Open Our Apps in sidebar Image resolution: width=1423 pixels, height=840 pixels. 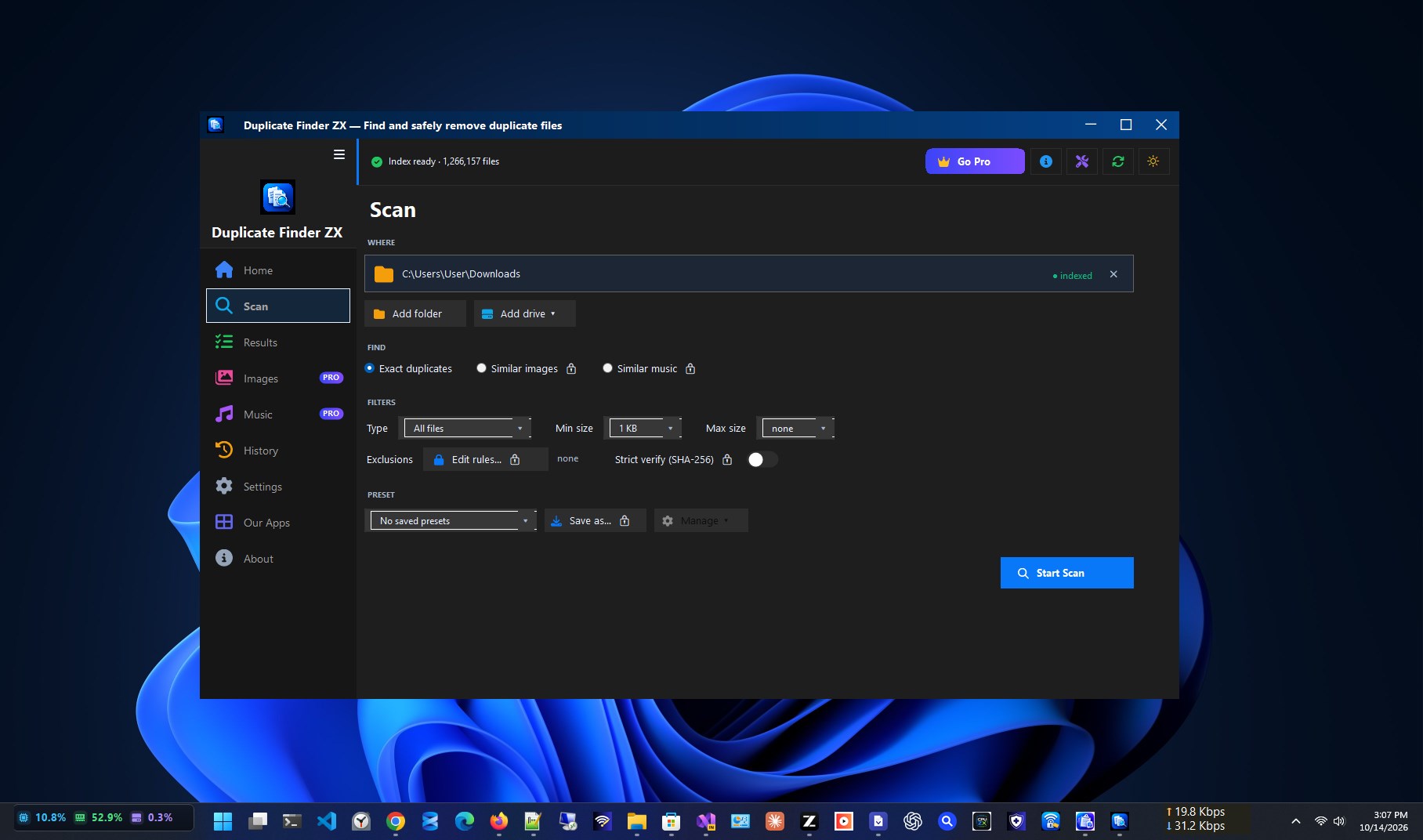tap(278, 523)
